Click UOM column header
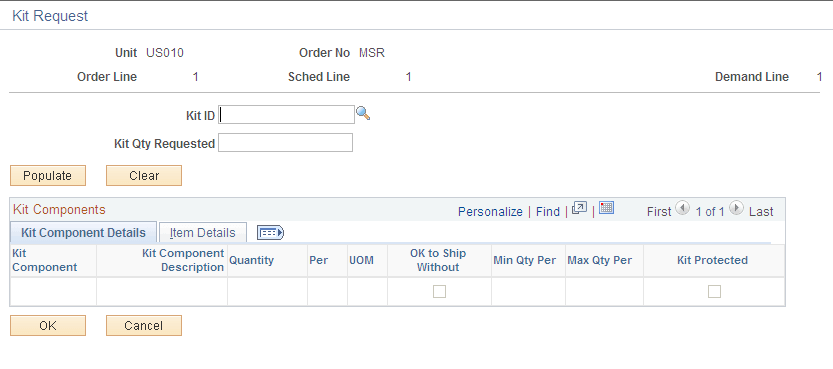The height and width of the screenshot is (369, 833). [x=362, y=260]
